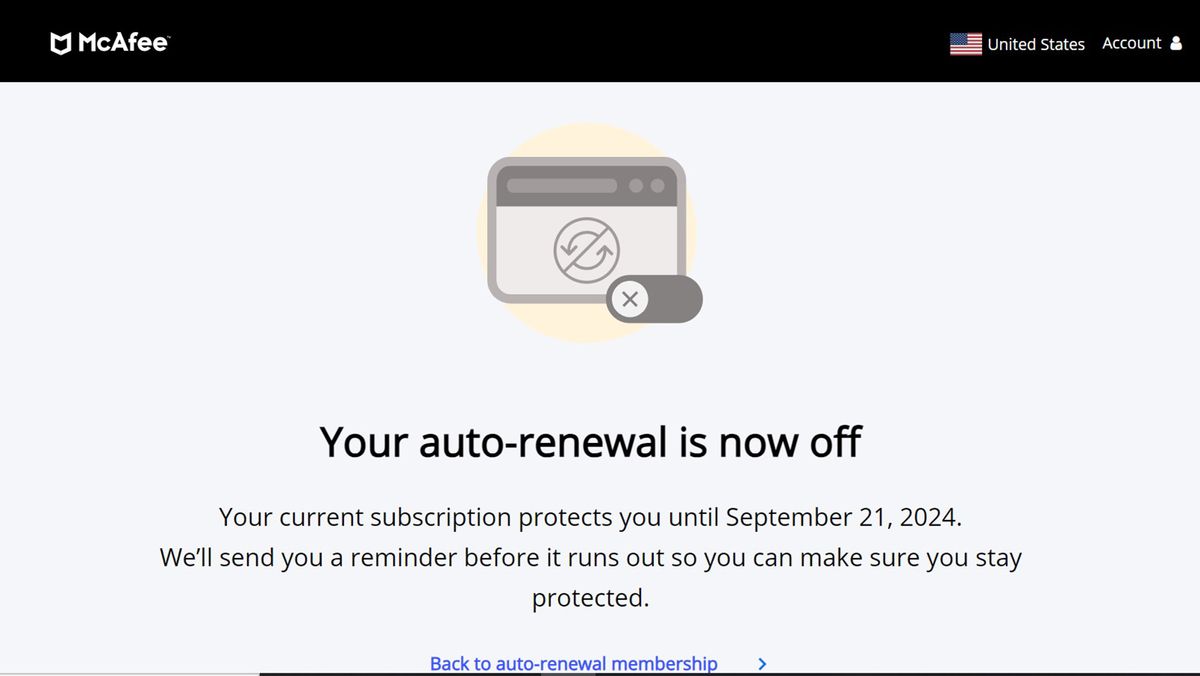Click the McAfee shield logo
Viewport: 1200px width, 676px height.
(x=60, y=42)
